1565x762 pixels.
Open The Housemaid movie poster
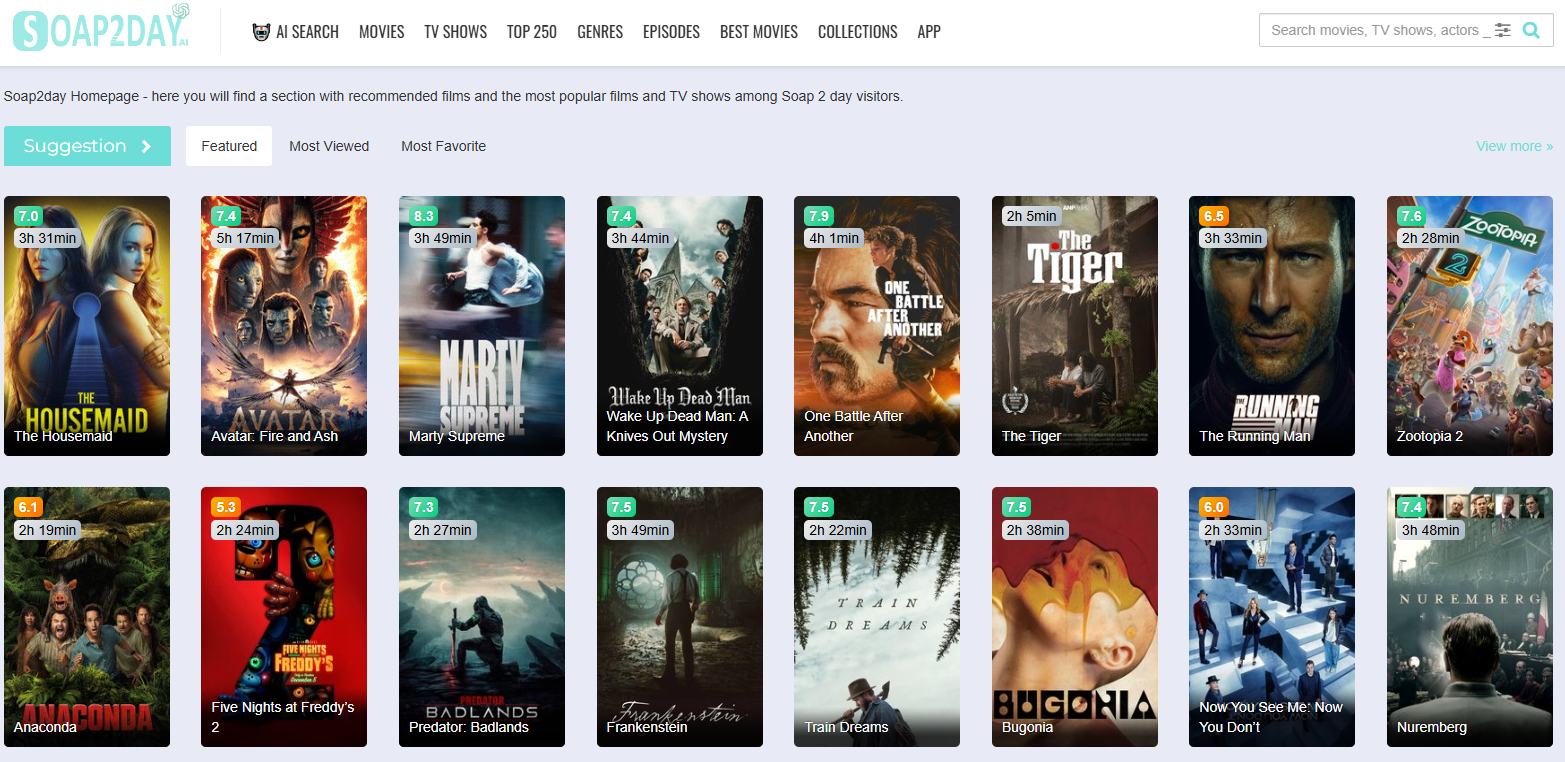(x=87, y=325)
